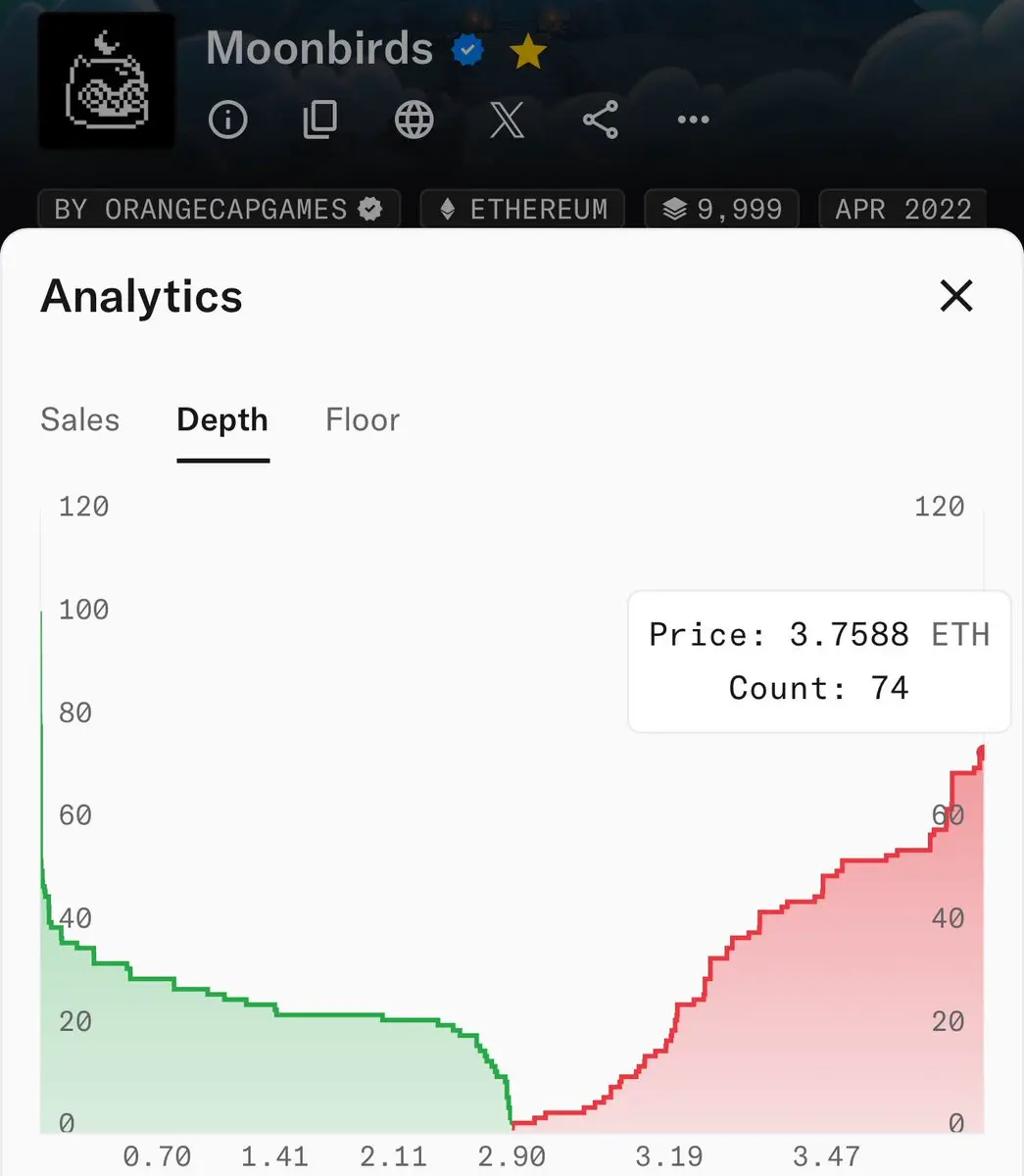The width and height of the screenshot is (1024, 1176).
Task: Toggle the gold star favorite
Action: [528, 51]
